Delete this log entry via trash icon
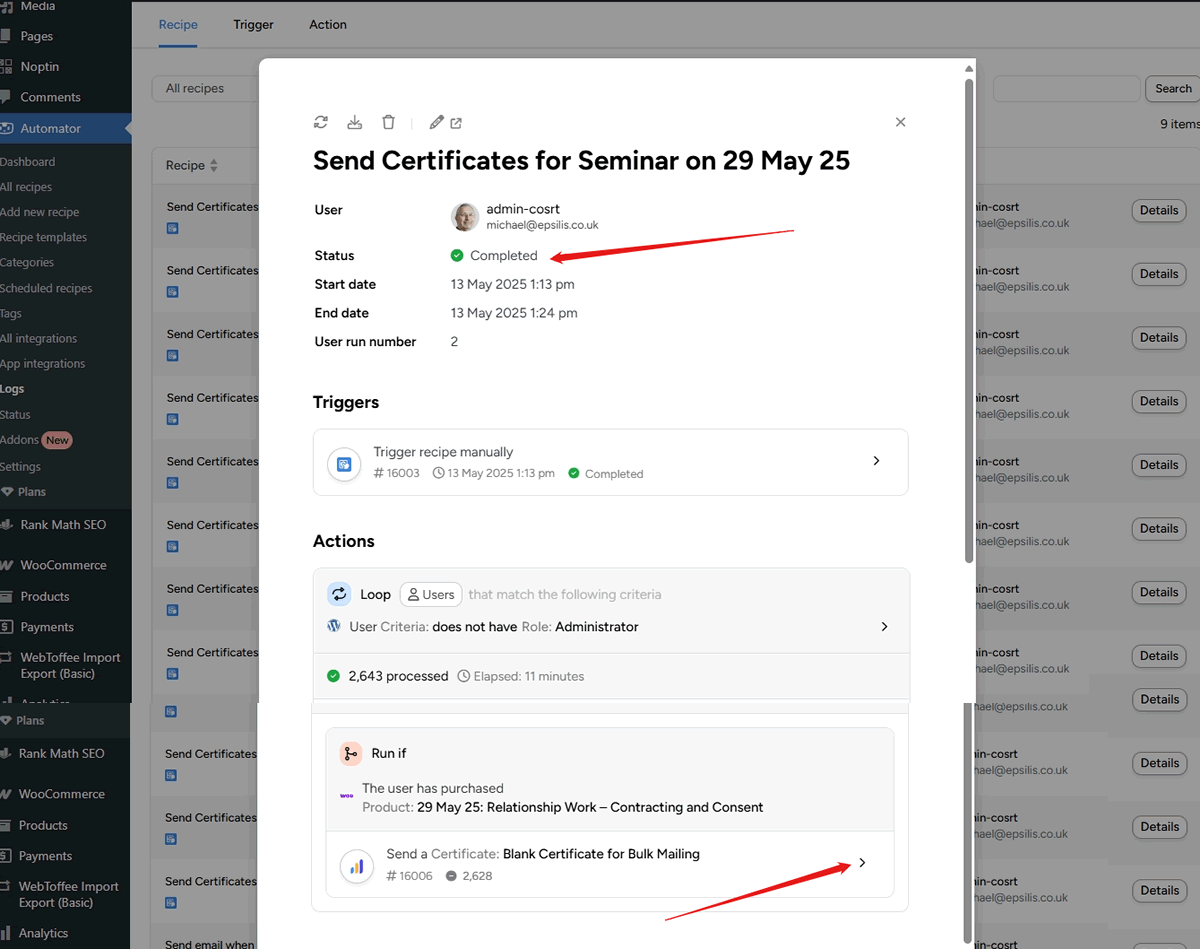The height and width of the screenshot is (949, 1200). [388, 122]
